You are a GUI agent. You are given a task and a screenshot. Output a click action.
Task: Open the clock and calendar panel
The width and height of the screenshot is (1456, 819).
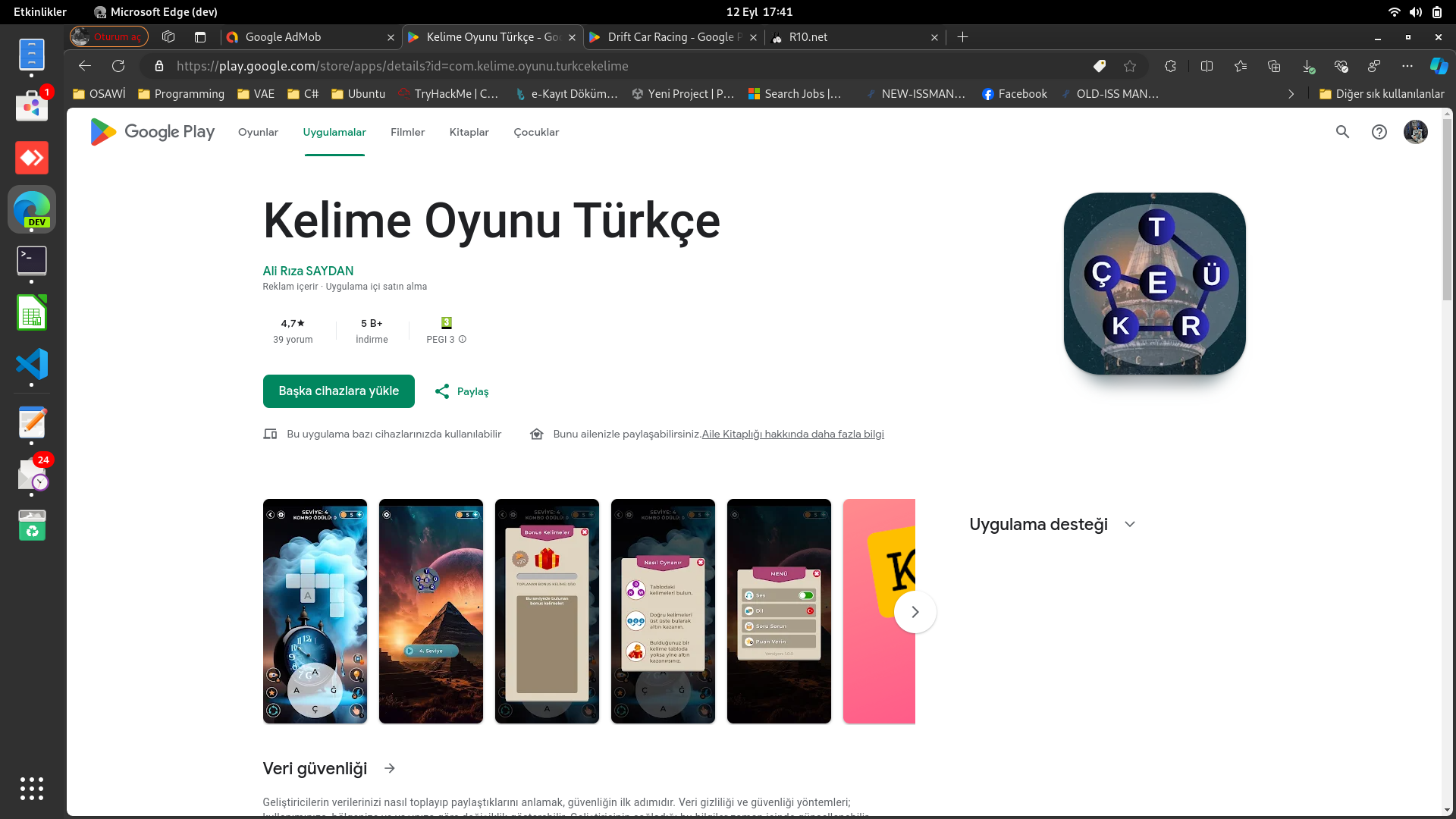759,12
